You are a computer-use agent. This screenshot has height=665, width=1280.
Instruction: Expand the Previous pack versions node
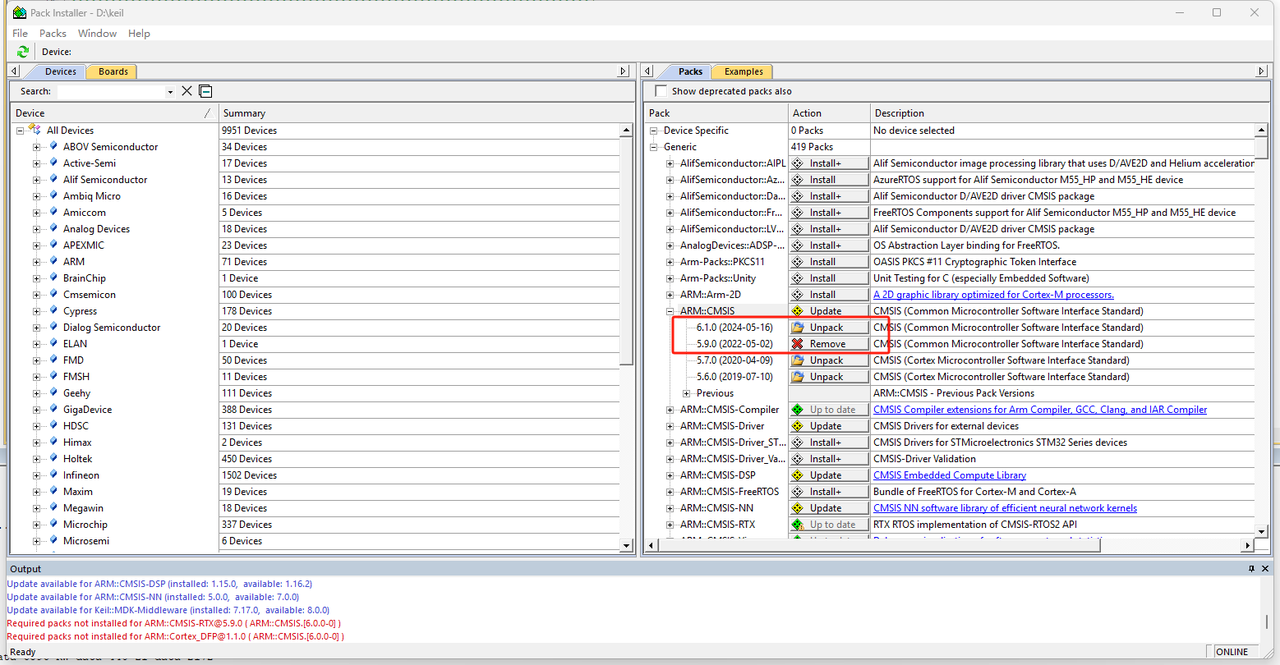686,393
